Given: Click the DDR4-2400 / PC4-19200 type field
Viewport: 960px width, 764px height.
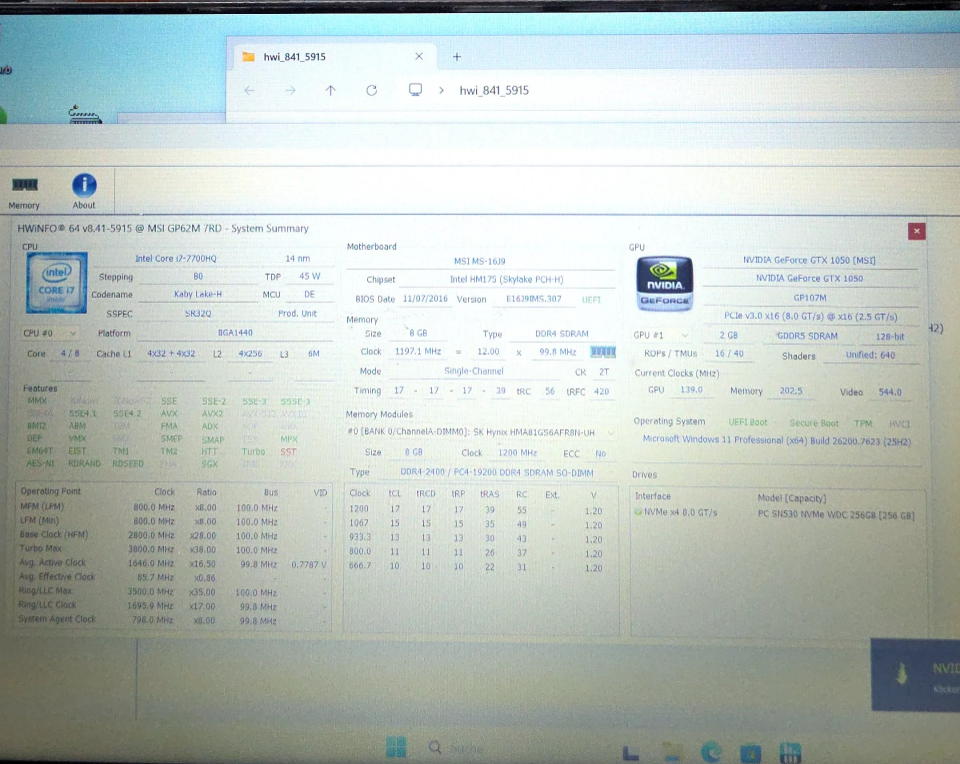Looking at the screenshot, I should point(497,473).
